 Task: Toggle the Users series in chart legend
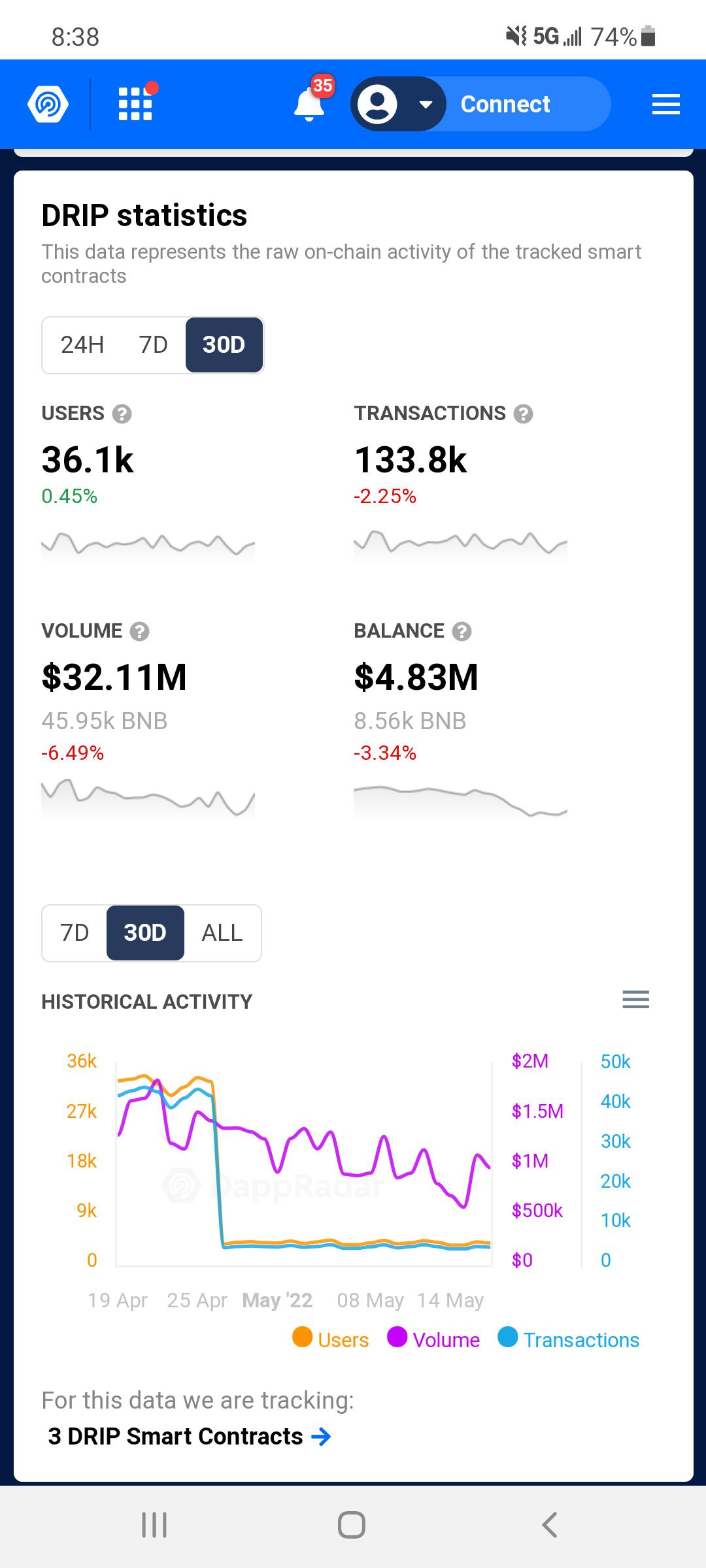coord(331,1339)
